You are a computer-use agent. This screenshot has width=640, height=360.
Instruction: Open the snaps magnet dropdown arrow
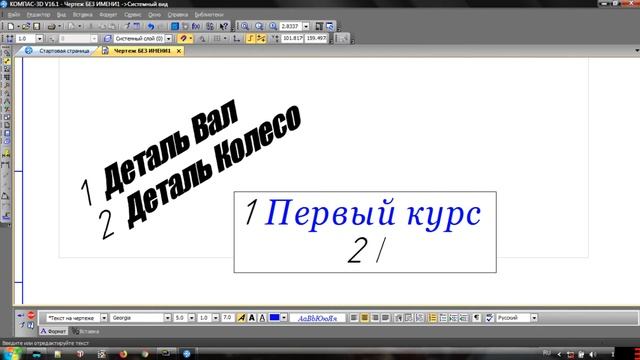click(191, 38)
